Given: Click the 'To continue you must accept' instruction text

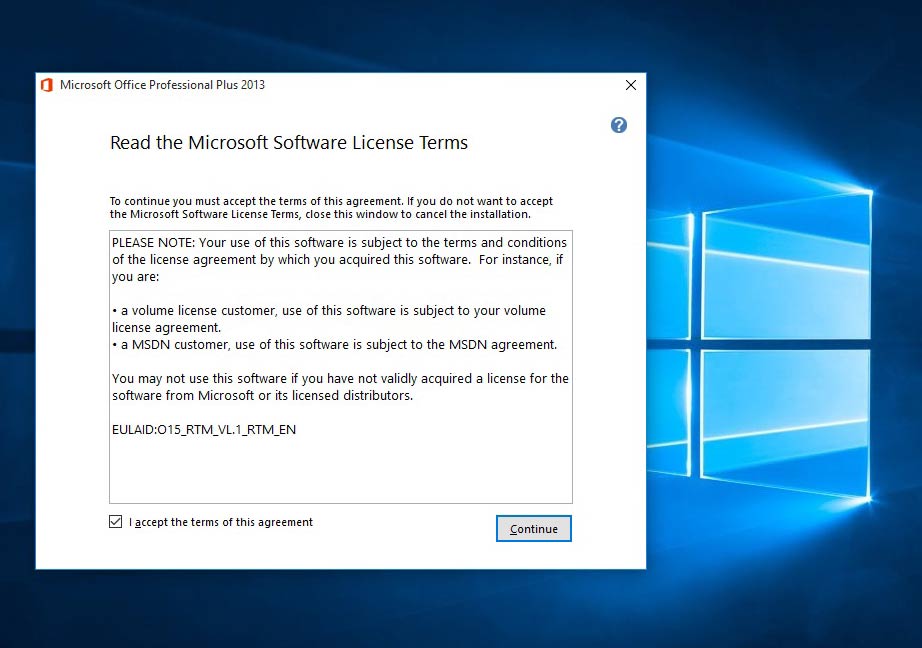Looking at the screenshot, I should [x=331, y=208].
